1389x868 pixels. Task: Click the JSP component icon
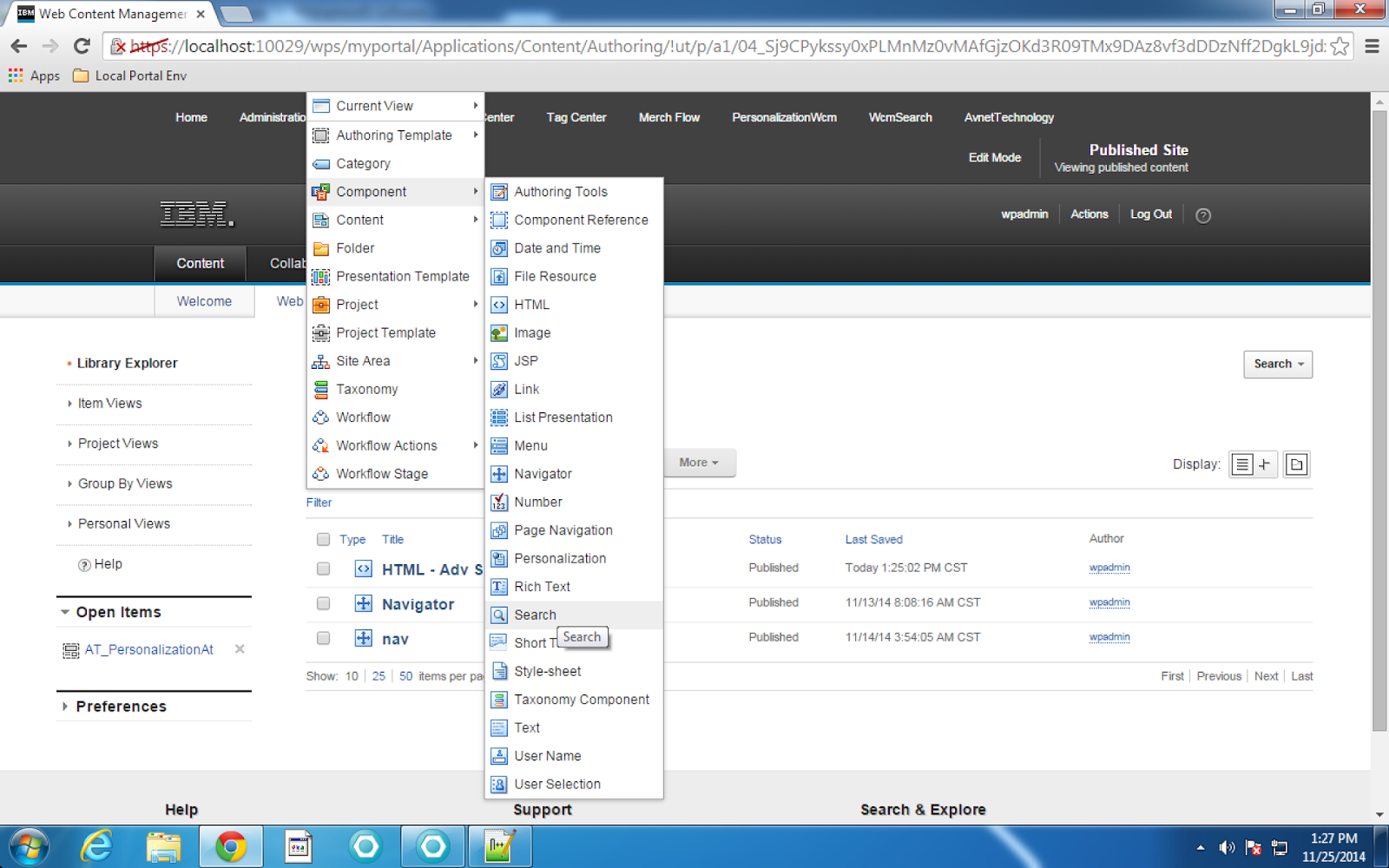(x=499, y=361)
